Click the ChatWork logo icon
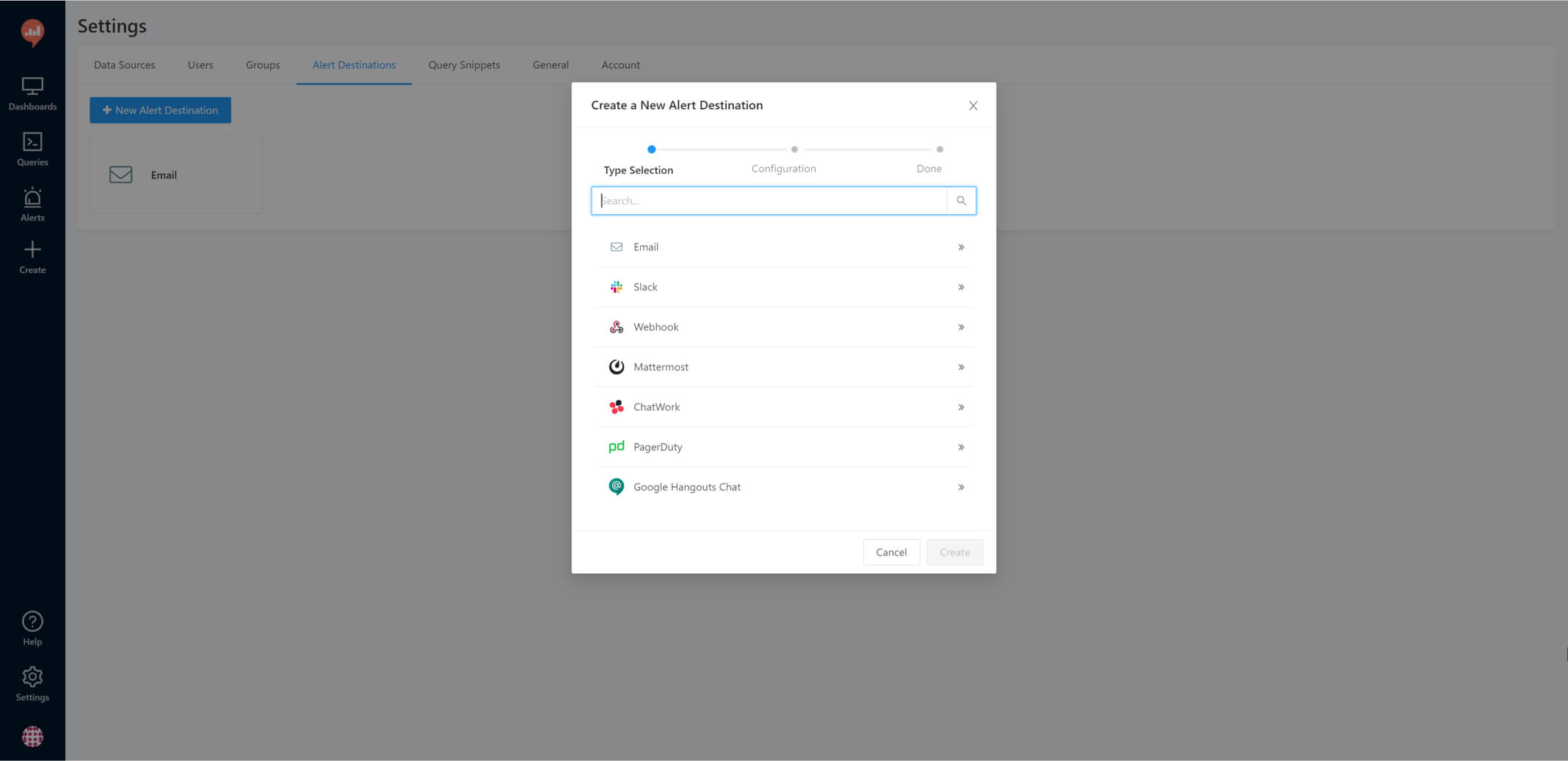Viewport: 1568px width, 761px height. point(617,407)
